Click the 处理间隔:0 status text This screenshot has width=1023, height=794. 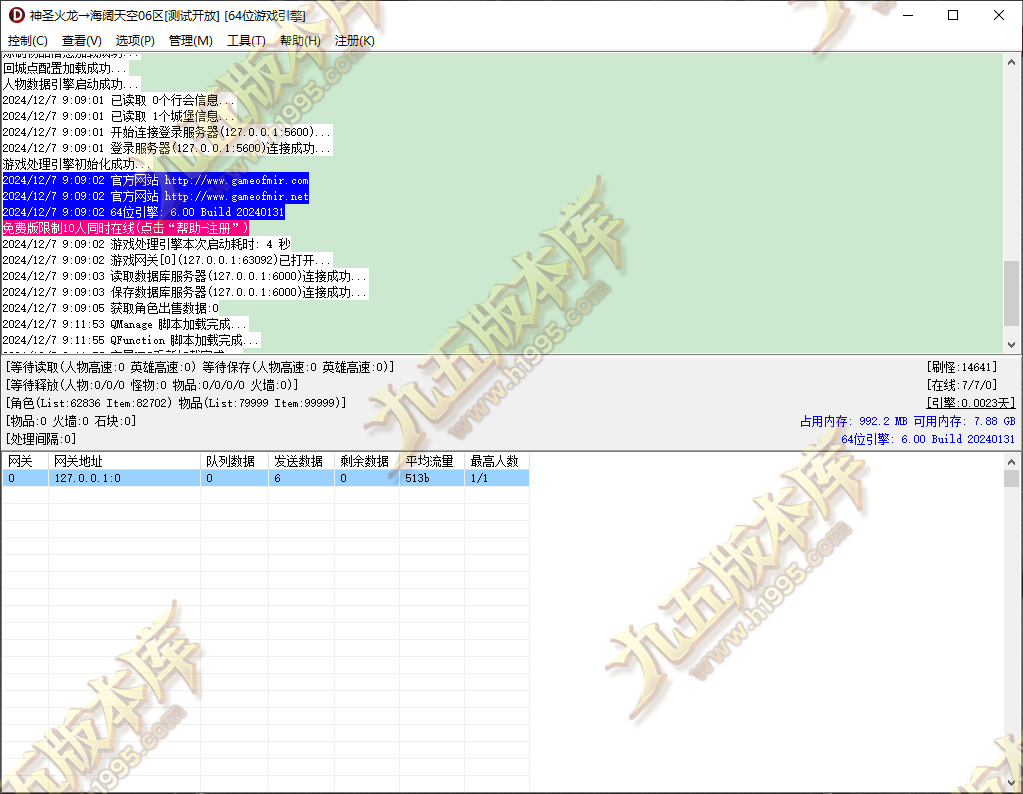click(40, 439)
